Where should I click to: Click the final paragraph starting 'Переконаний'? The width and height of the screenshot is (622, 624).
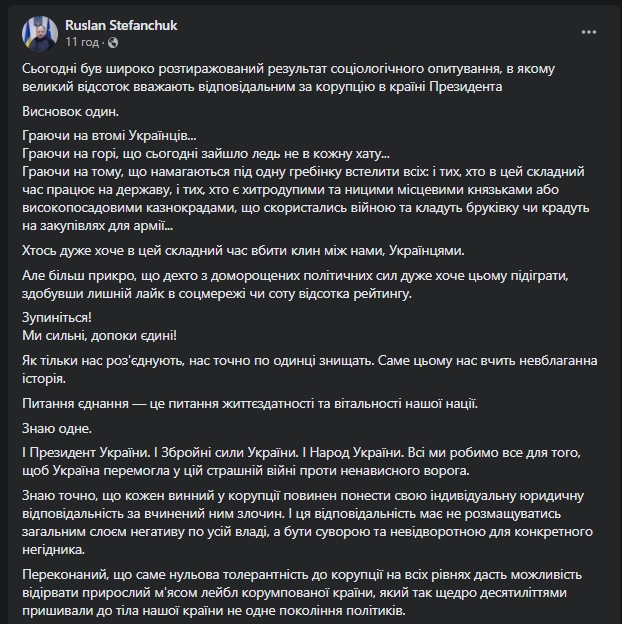(300, 593)
